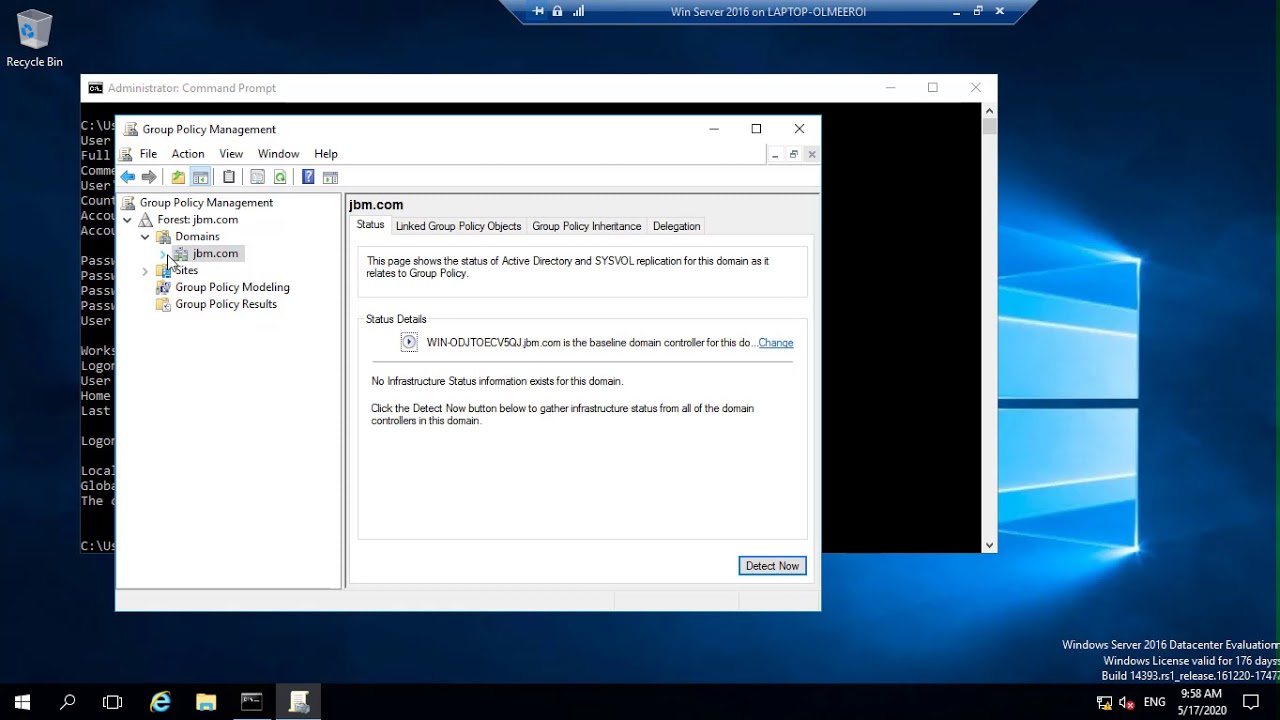Click the Properties toolbar icon
This screenshot has width=1280, height=720.
click(x=257, y=177)
